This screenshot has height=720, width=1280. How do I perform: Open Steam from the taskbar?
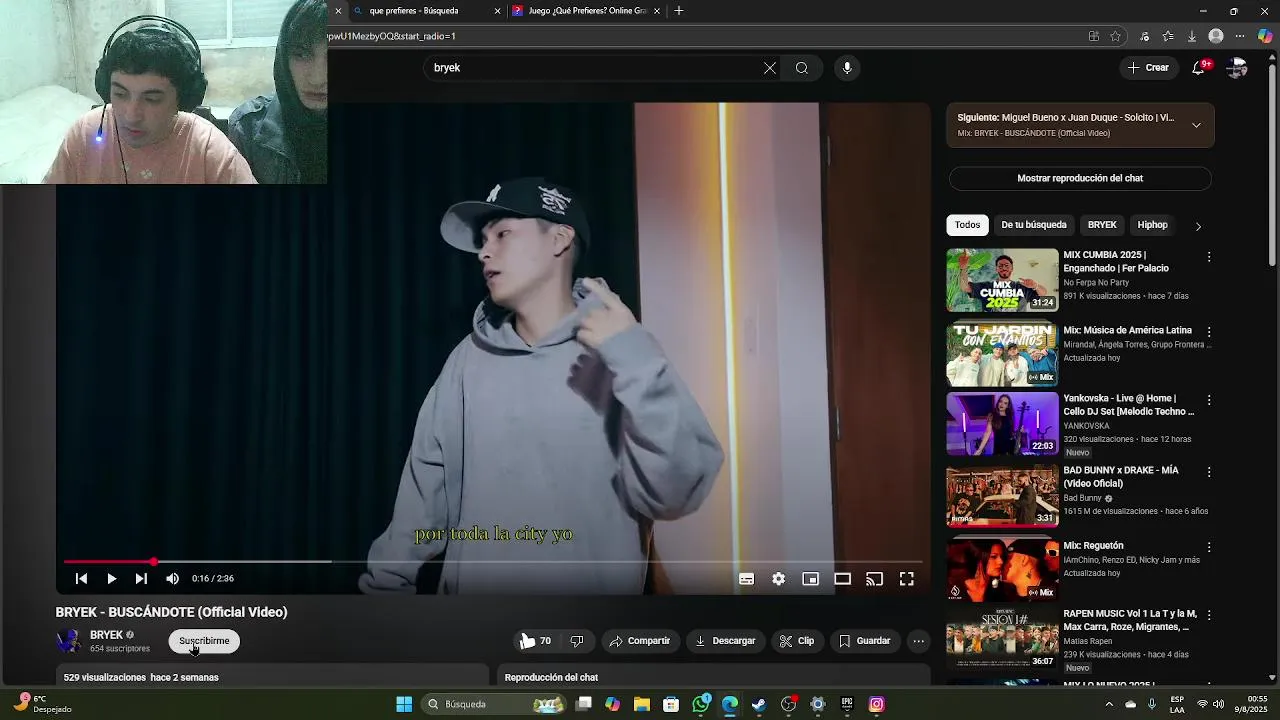759,704
